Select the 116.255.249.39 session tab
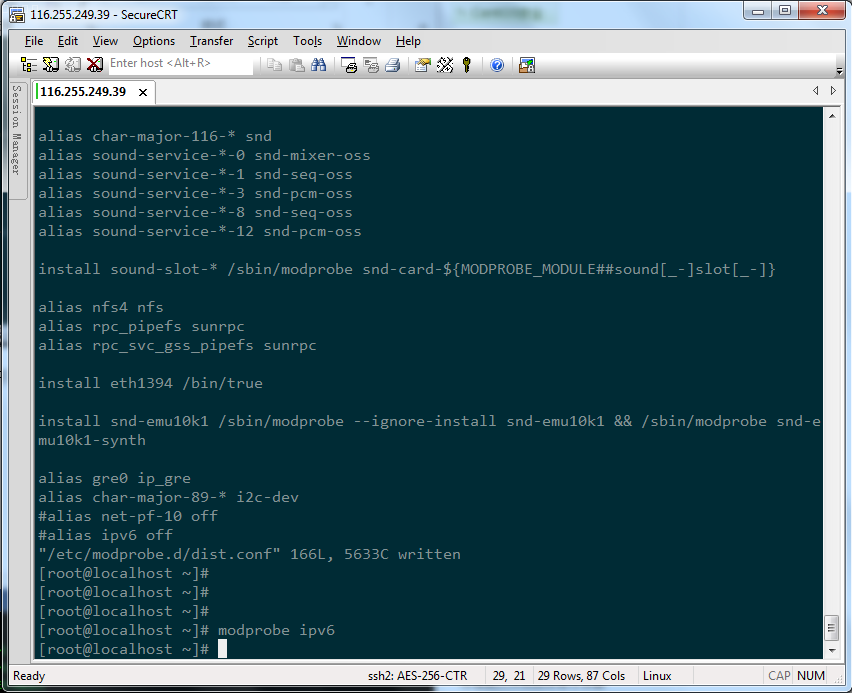 coord(83,92)
